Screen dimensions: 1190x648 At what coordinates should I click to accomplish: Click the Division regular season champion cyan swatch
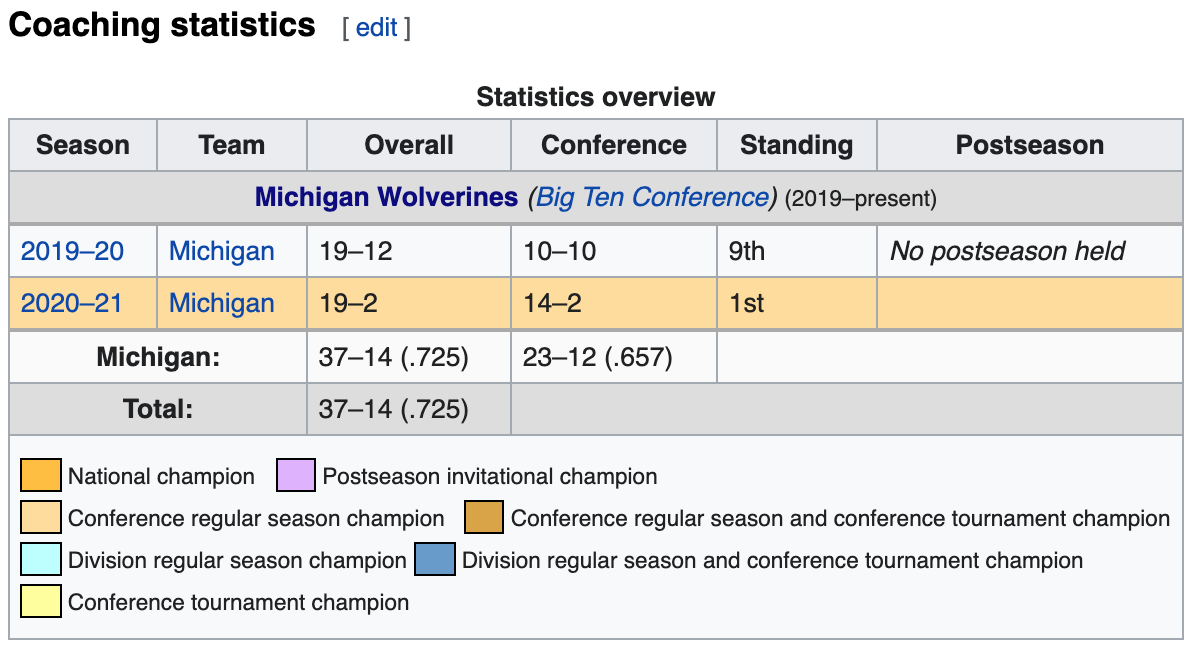41,560
